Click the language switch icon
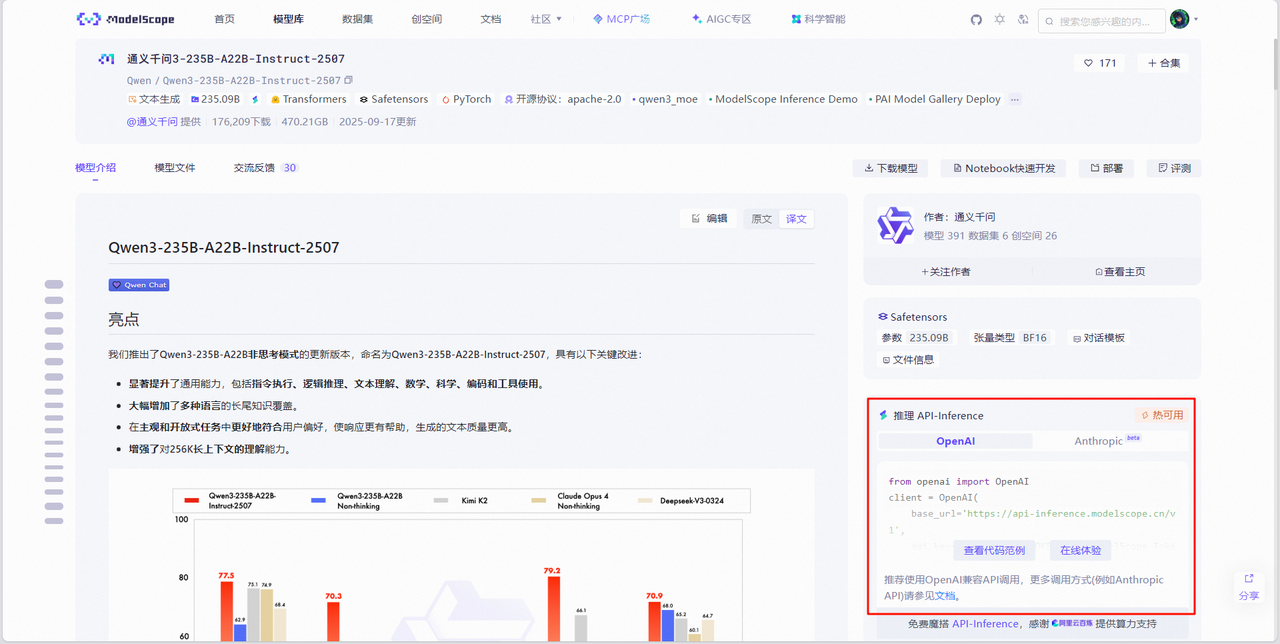Screen dimensions: 1280x644 click(x=1023, y=20)
